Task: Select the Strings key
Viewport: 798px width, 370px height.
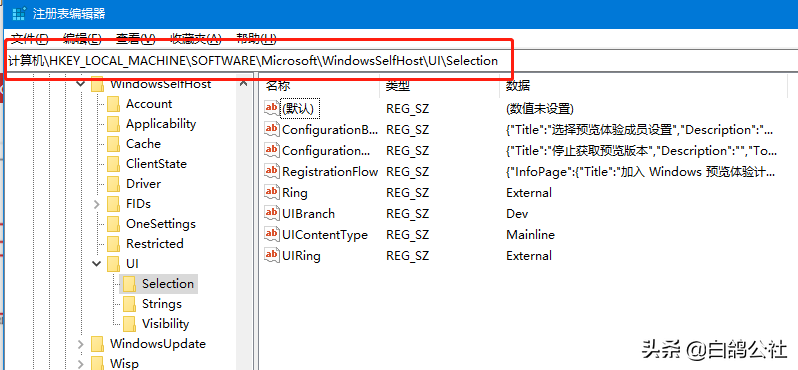Action: [162, 304]
